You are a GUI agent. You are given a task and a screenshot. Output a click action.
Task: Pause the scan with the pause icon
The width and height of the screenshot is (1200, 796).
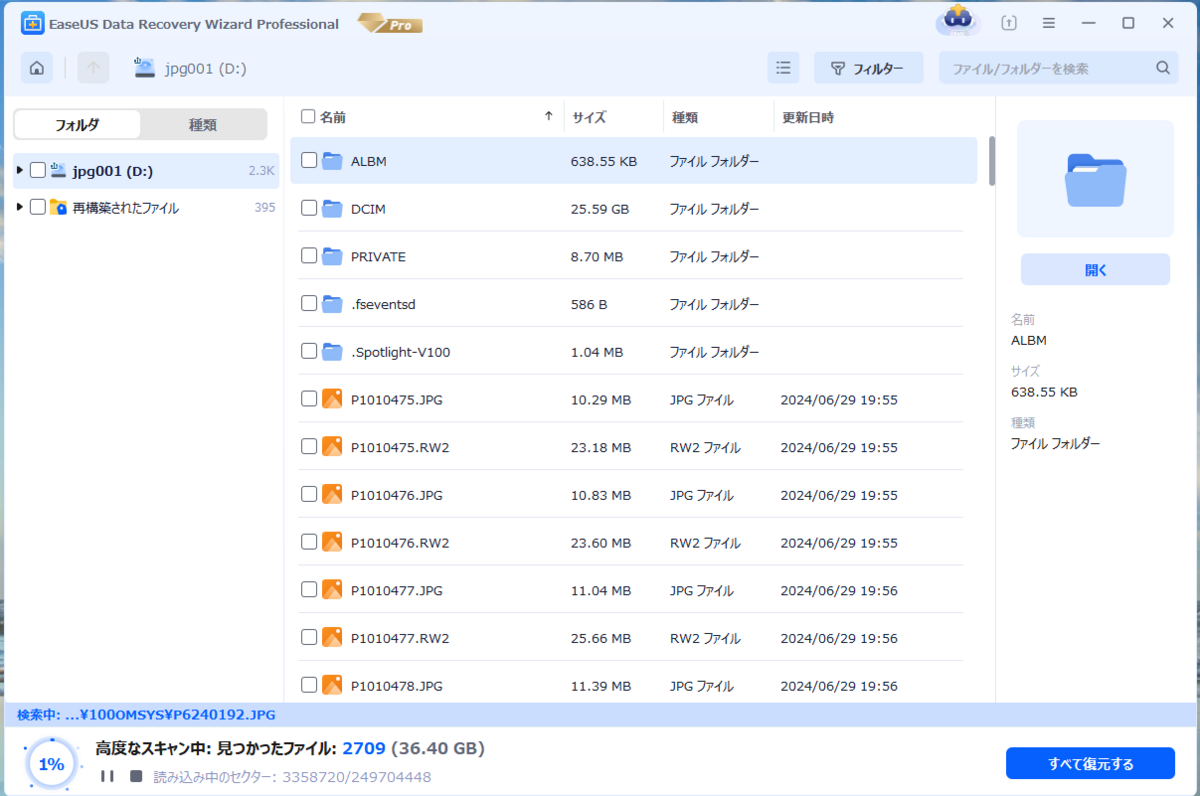(105, 775)
